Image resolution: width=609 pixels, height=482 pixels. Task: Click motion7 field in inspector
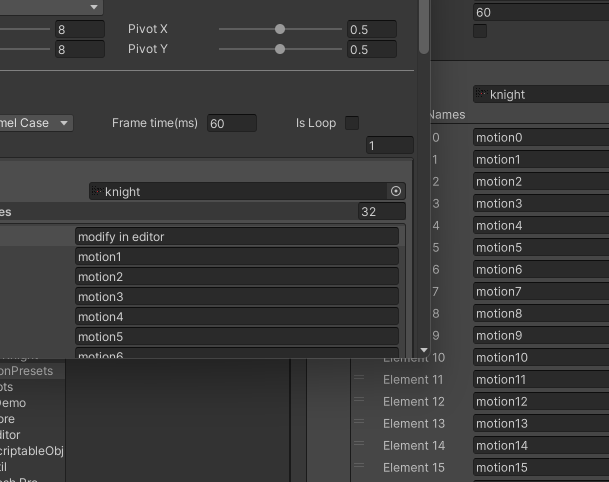click(541, 291)
